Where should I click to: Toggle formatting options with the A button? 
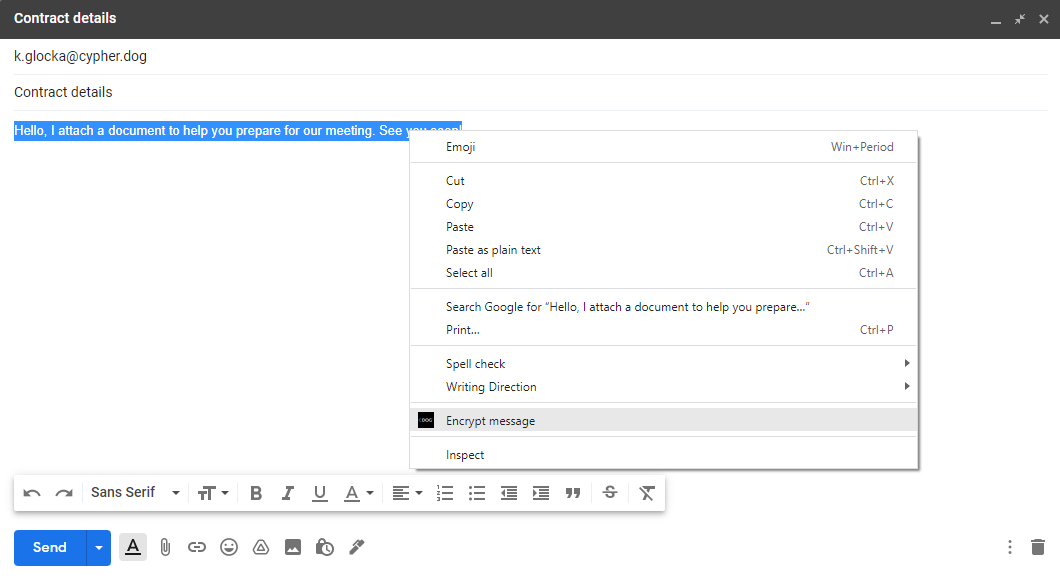[x=133, y=547]
